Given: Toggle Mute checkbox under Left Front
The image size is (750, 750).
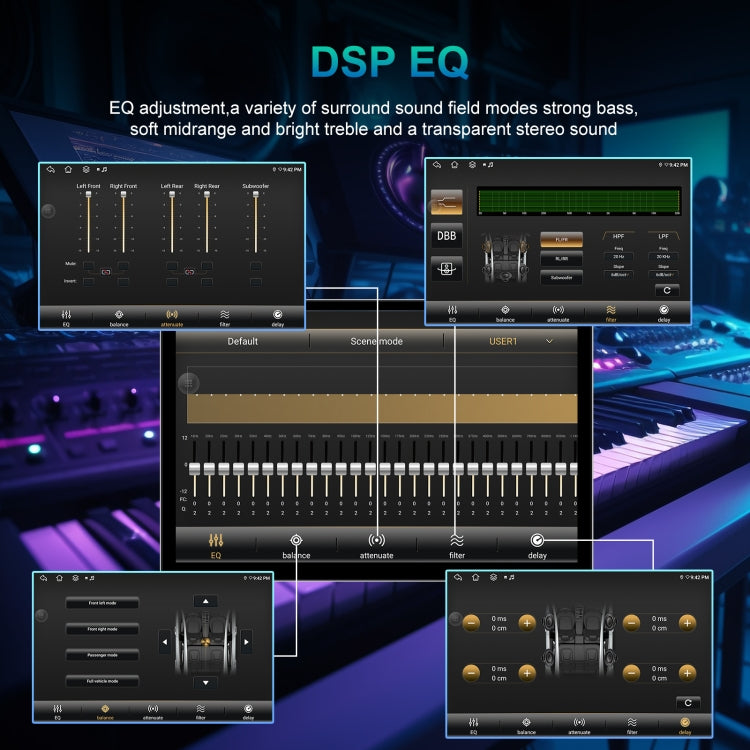Looking at the screenshot, I should click(89, 266).
